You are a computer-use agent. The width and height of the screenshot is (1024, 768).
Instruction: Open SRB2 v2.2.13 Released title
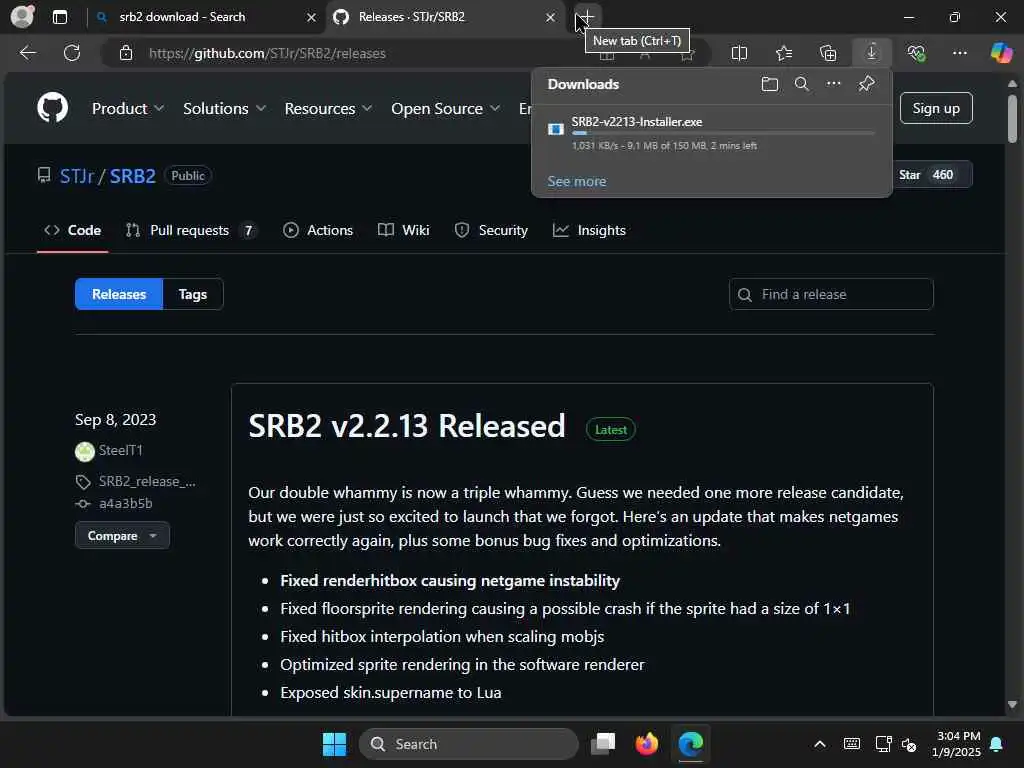coord(407,426)
